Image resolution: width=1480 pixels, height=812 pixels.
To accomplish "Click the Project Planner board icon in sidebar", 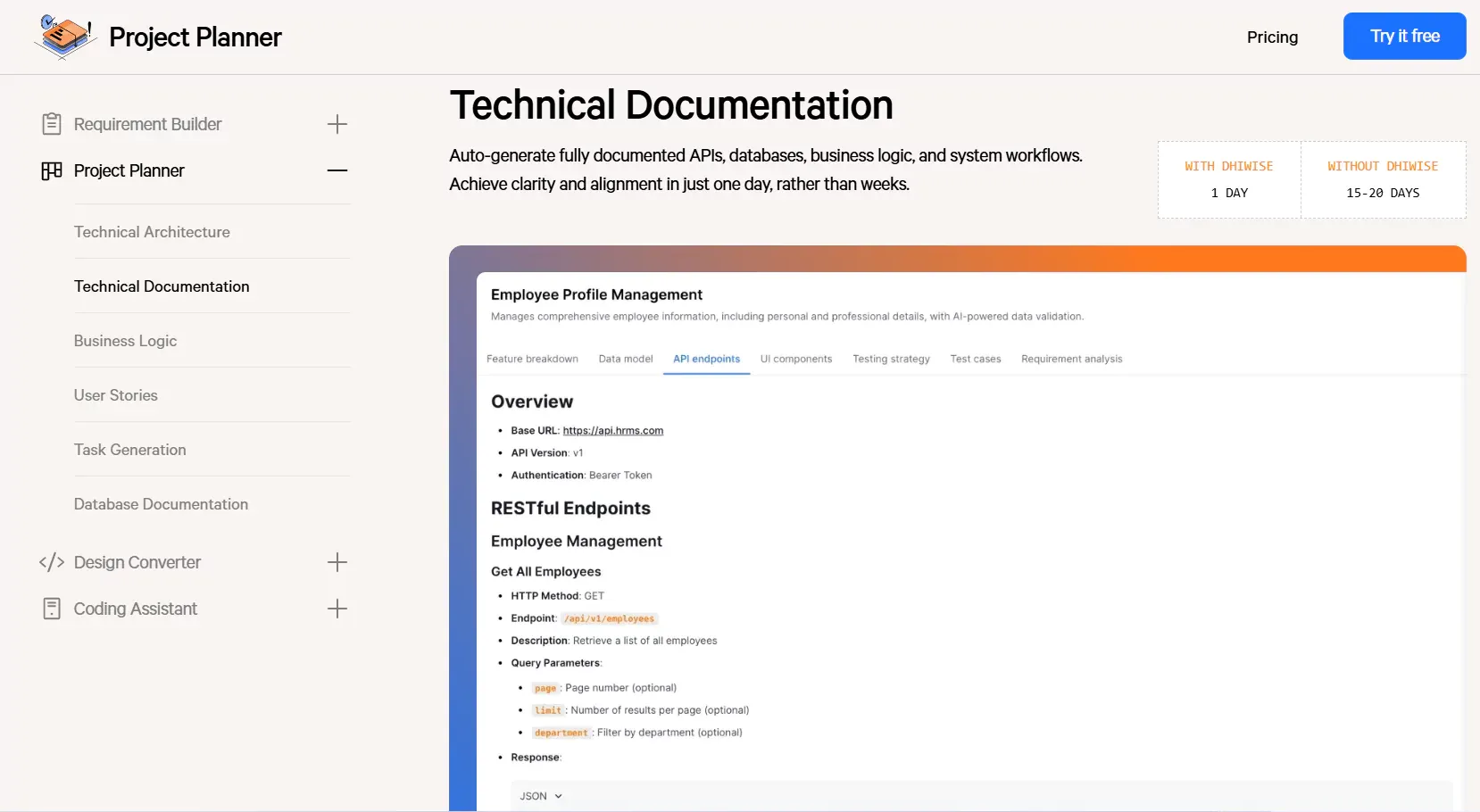I will (x=52, y=170).
